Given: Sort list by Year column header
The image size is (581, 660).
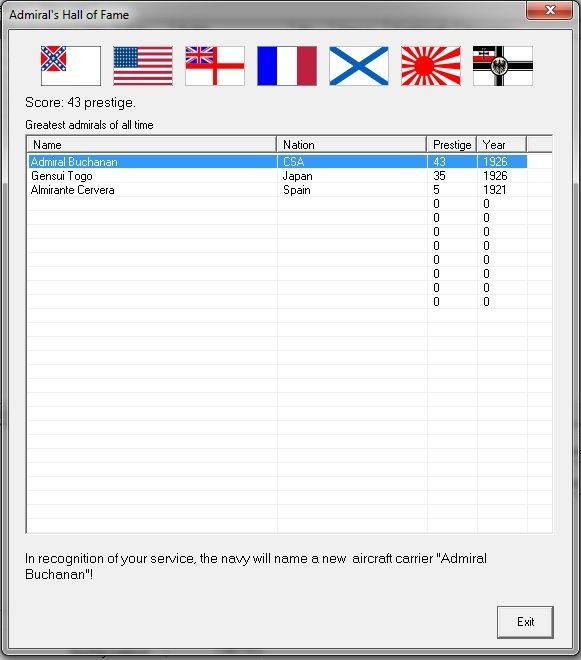Looking at the screenshot, I should [x=501, y=144].
